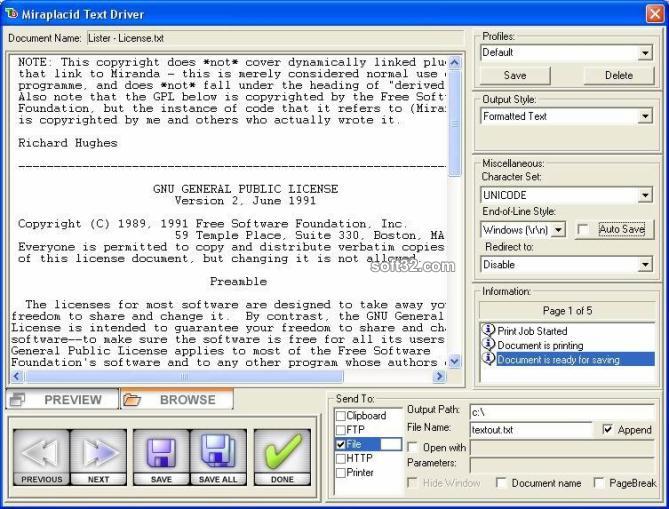669x509 pixels.
Task: Click the profile Delete button
Action: [x=619, y=76]
